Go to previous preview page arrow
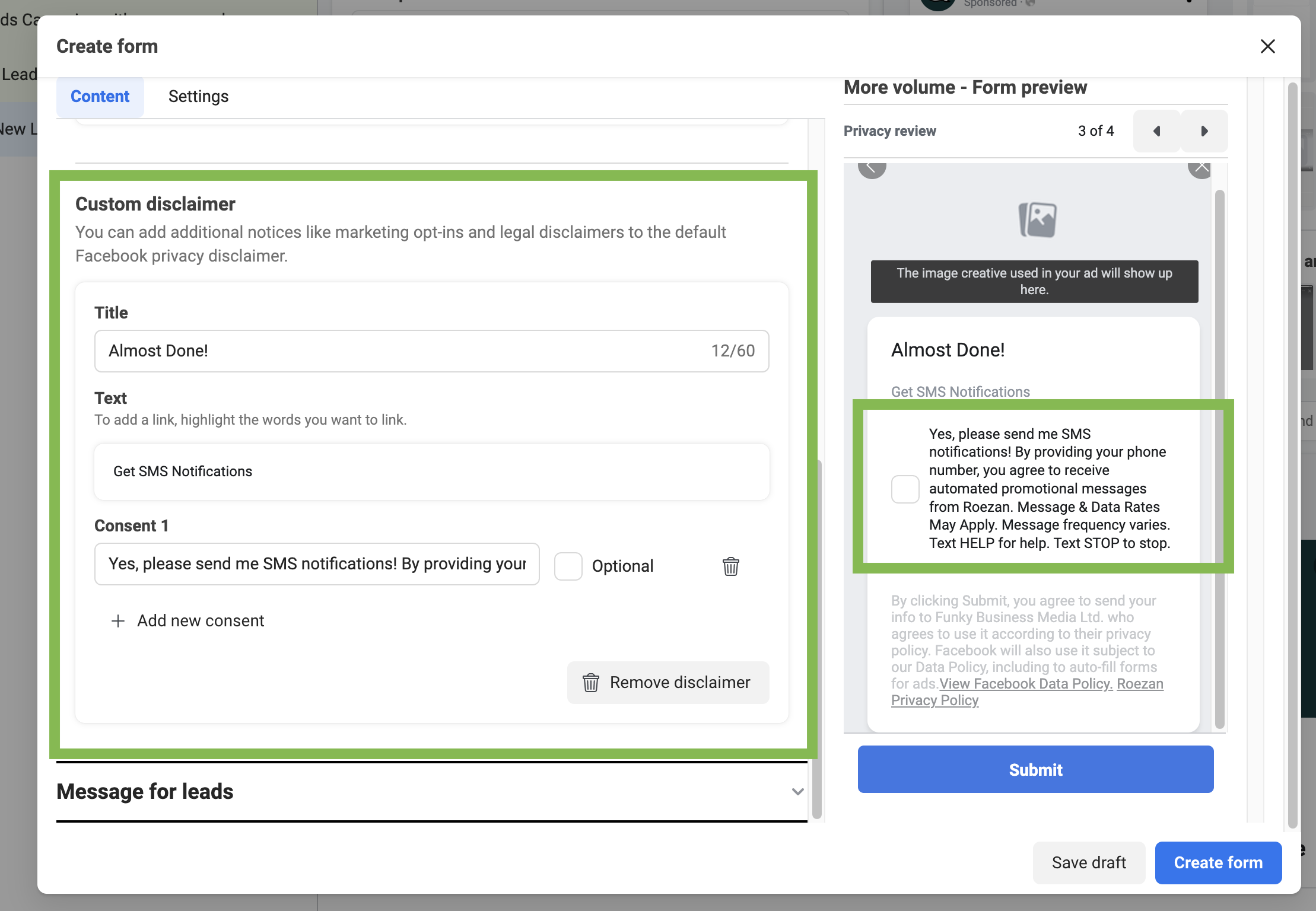1316x911 pixels. (x=1156, y=131)
